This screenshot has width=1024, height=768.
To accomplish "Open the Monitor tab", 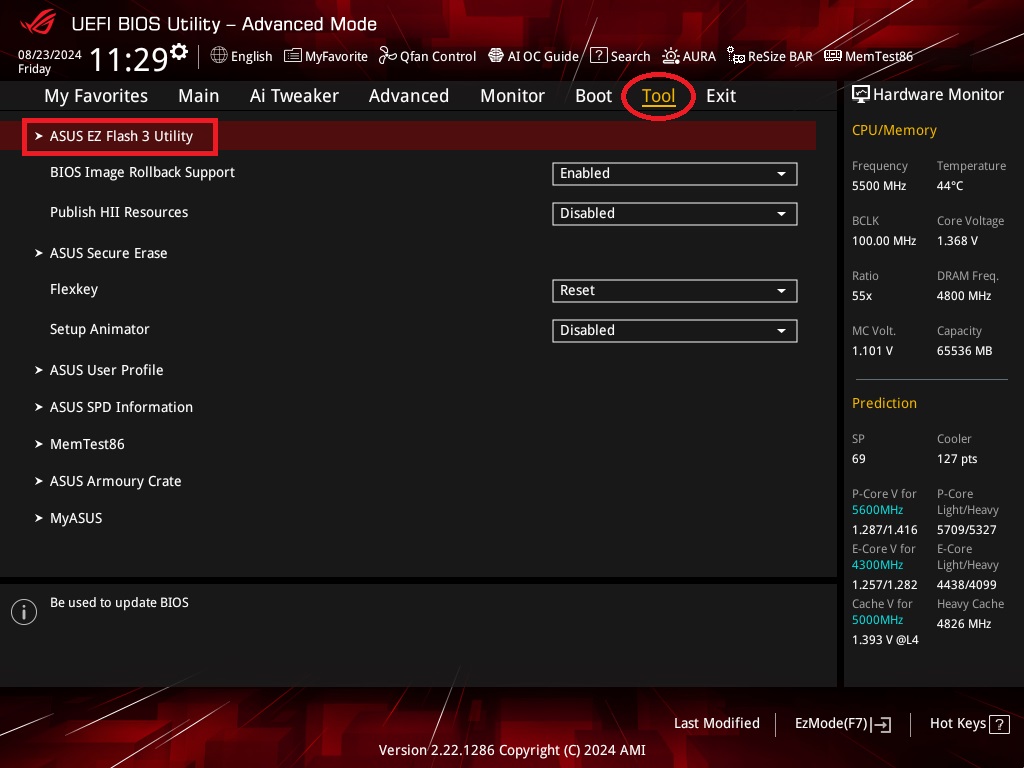I will pyautogui.click(x=512, y=96).
